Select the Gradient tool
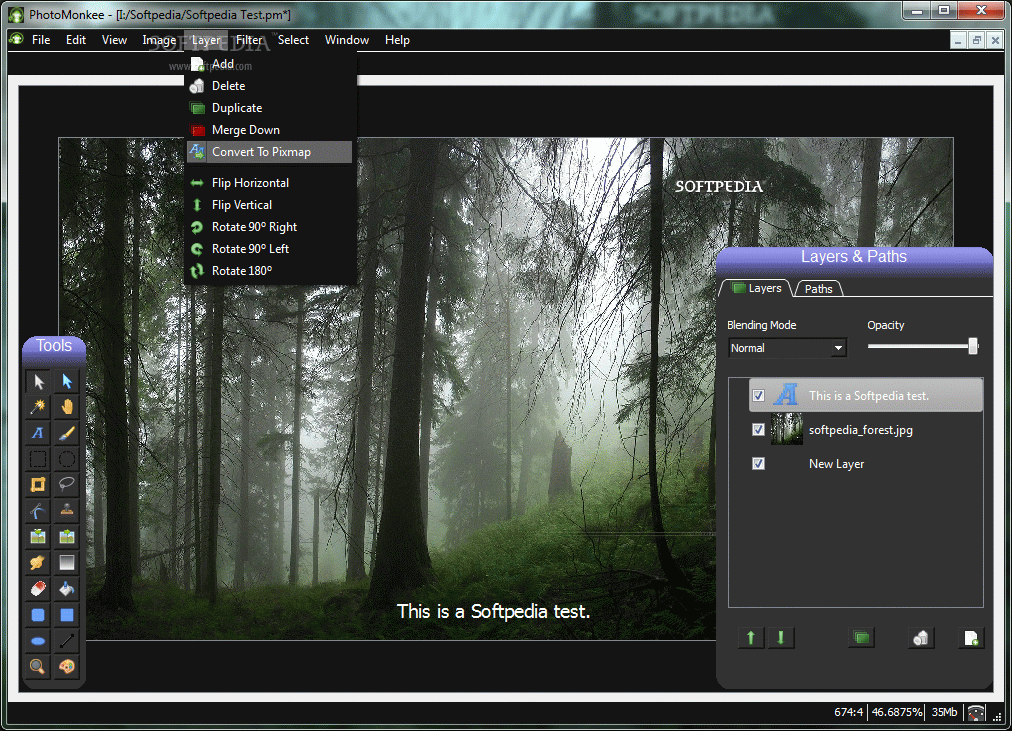 tap(66, 563)
